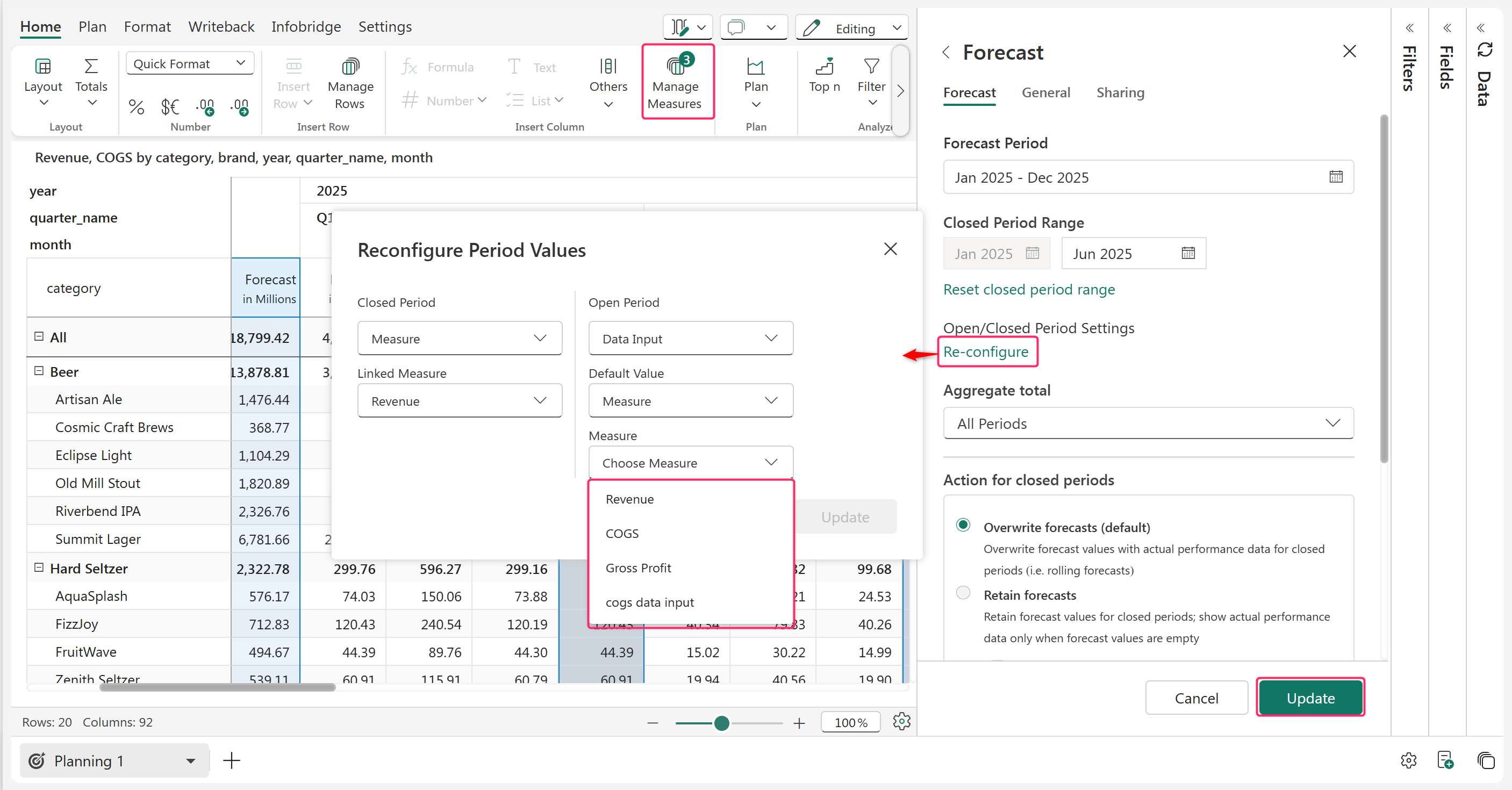Open Forecast Period calendar picker
The image size is (1512, 790).
(1335, 177)
